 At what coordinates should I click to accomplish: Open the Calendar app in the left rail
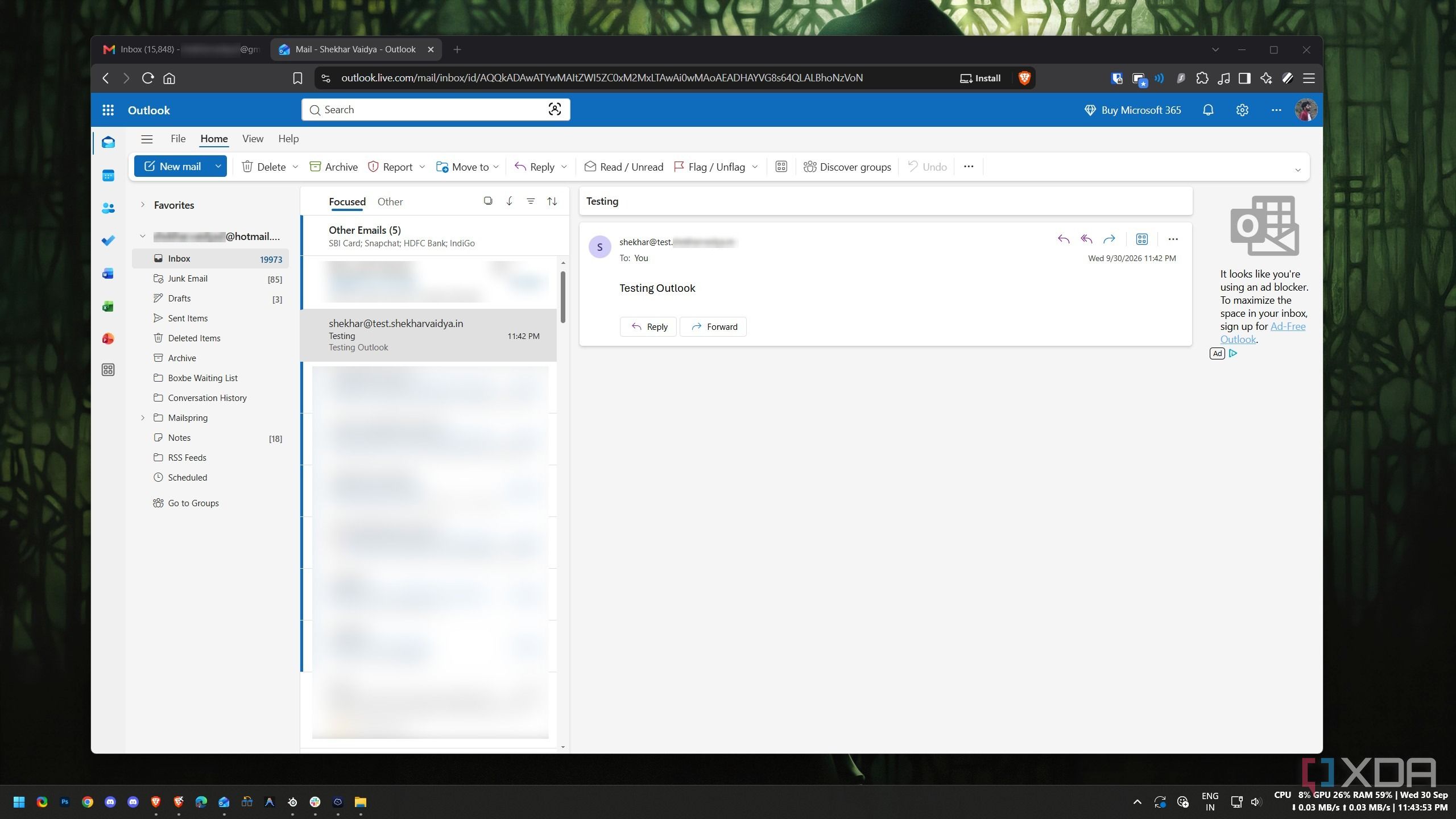tap(108, 176)
